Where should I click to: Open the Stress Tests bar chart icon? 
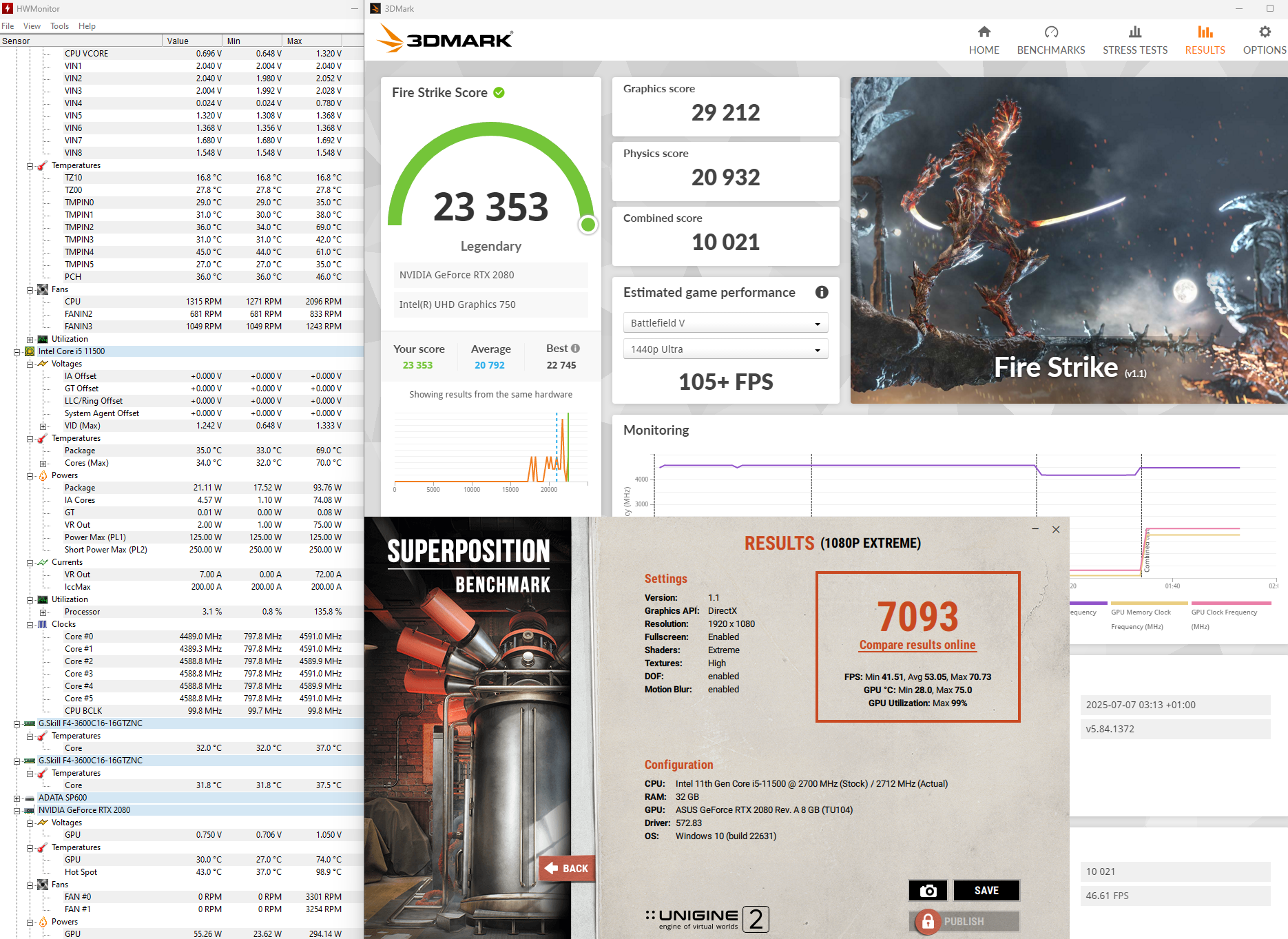coord(1135,32)
